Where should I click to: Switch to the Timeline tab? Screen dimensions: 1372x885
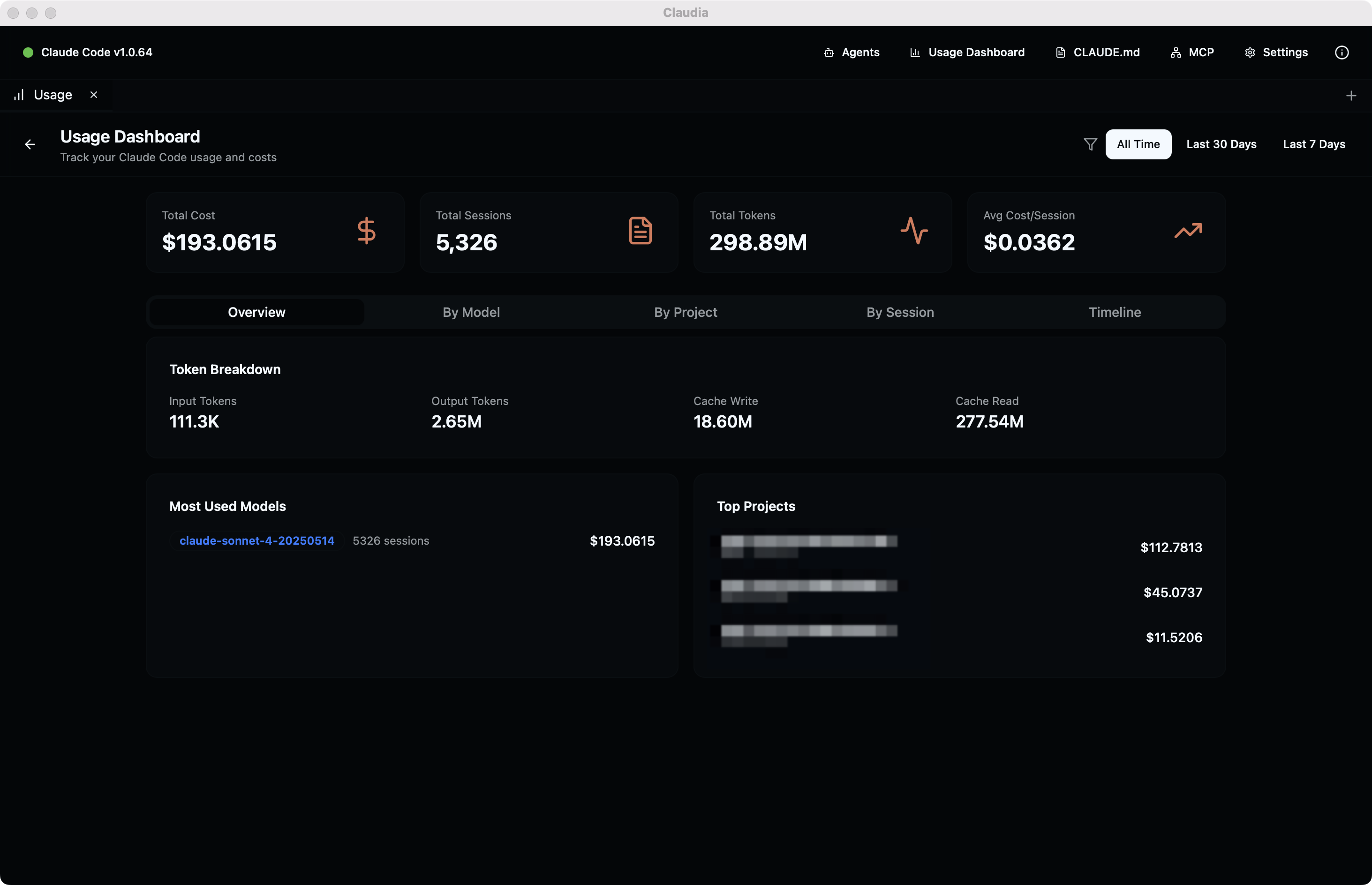(1115, 312)
